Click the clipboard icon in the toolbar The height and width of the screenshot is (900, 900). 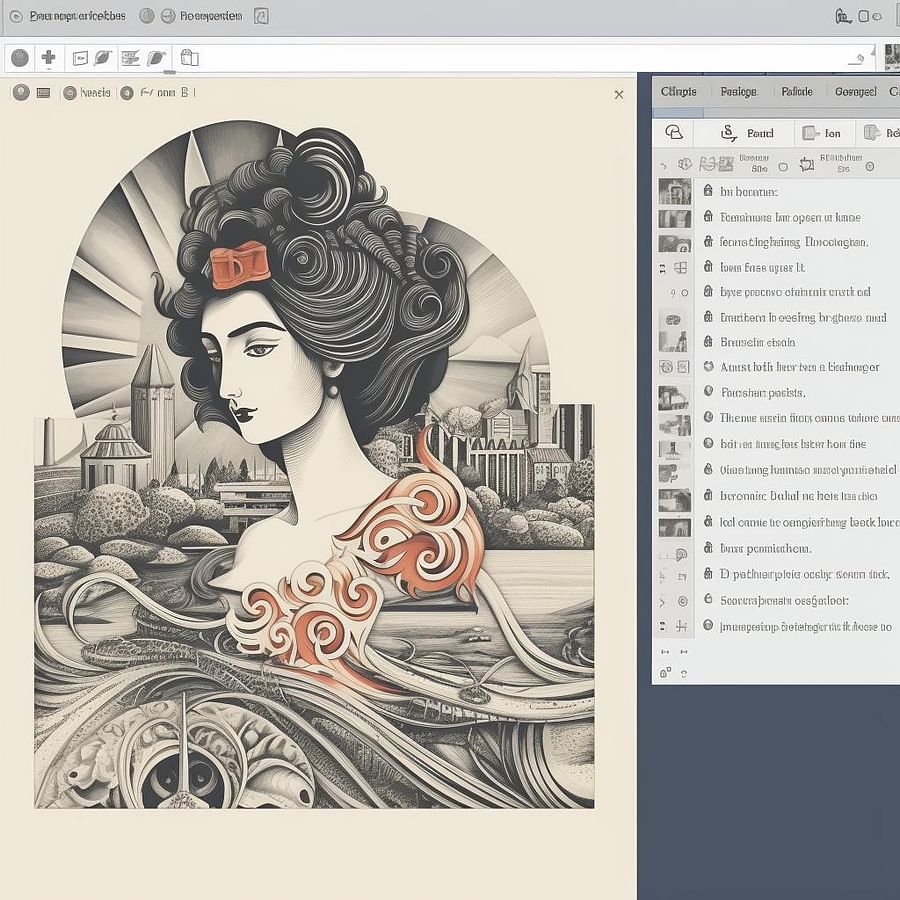[x=189, y=58]
